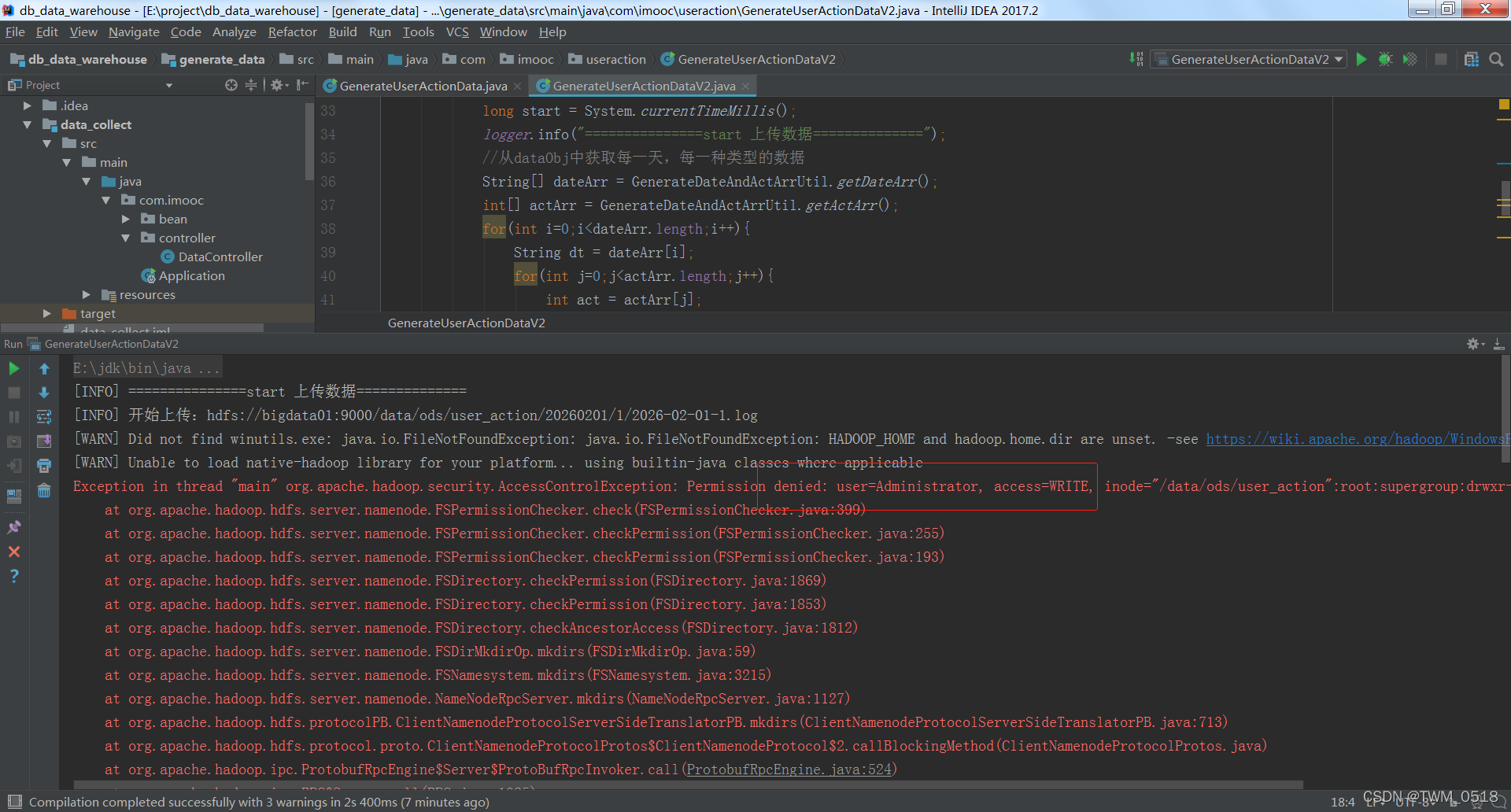Run with coverage from the toolbar
Image resolution: width=1511 pixels, height=812 pixels.
point(1410,59)
